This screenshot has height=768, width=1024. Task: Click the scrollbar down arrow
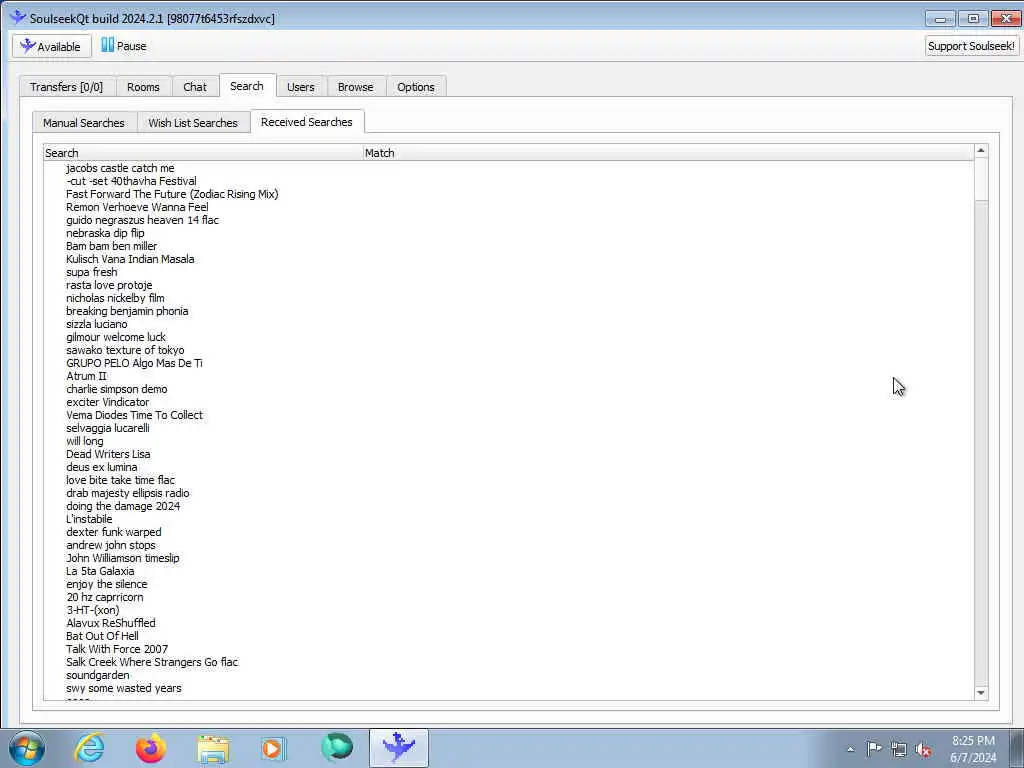click(980, 693)
